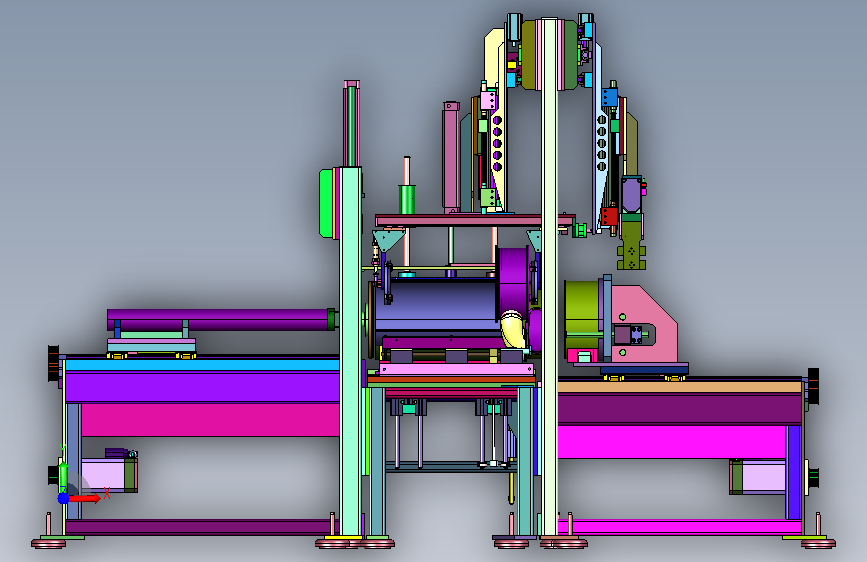Select the mint-green vertical column on left
This screenshot has height=562, width=867.
(351, 351)
